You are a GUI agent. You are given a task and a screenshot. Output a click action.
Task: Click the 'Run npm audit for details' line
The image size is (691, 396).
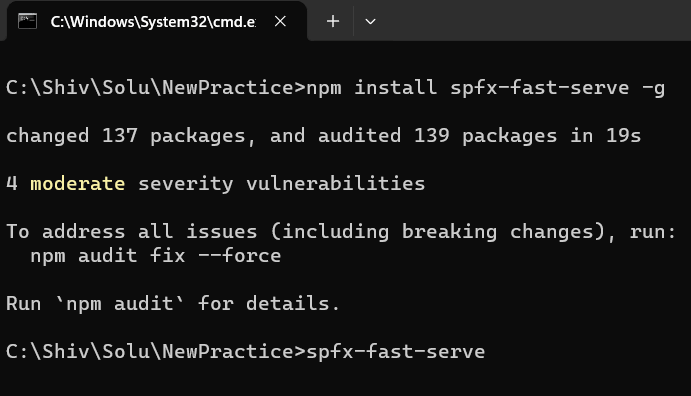(173, 303)
